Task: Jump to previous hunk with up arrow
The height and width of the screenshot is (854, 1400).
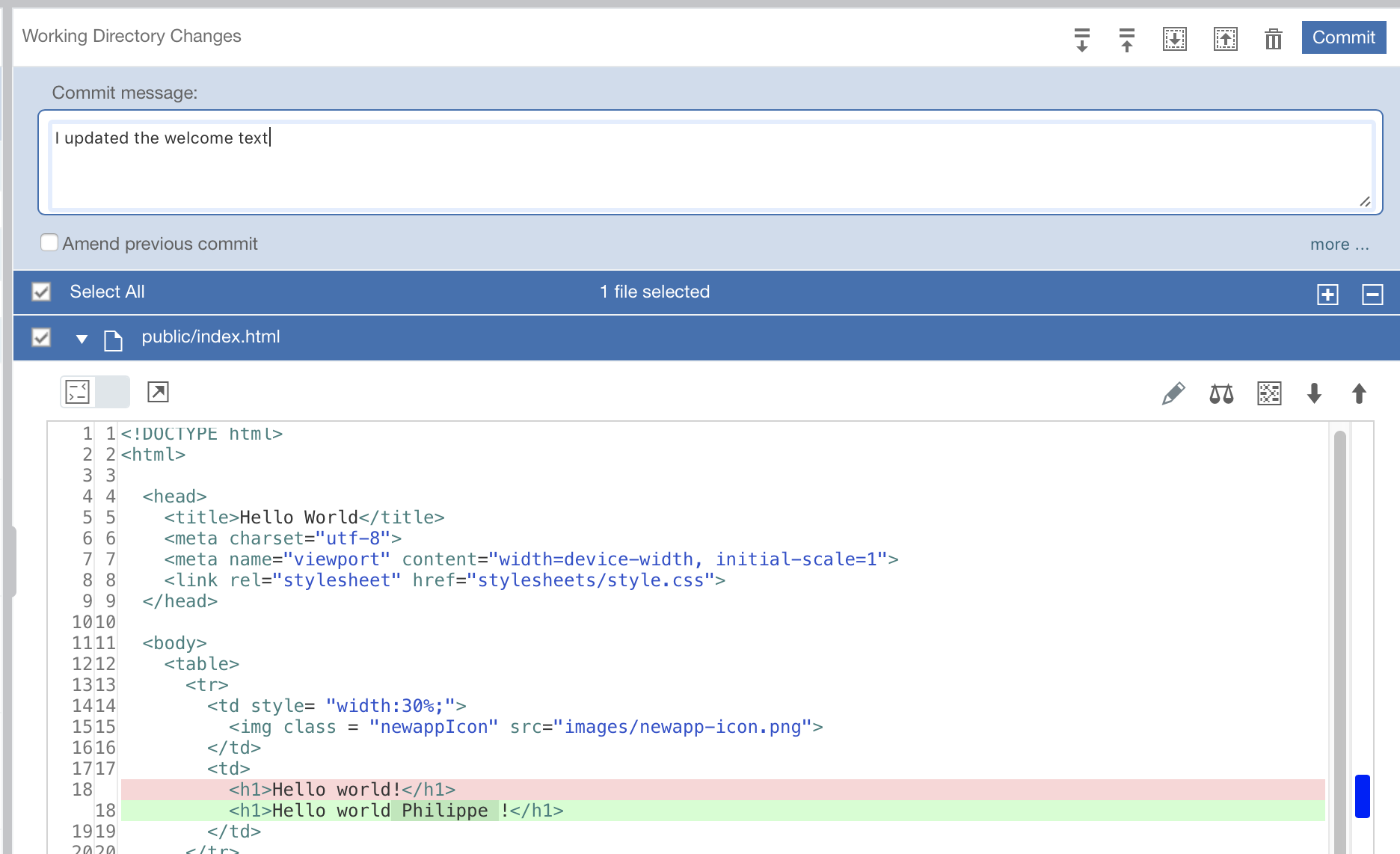Action: pyautogui.click(x=1358, y=394)
